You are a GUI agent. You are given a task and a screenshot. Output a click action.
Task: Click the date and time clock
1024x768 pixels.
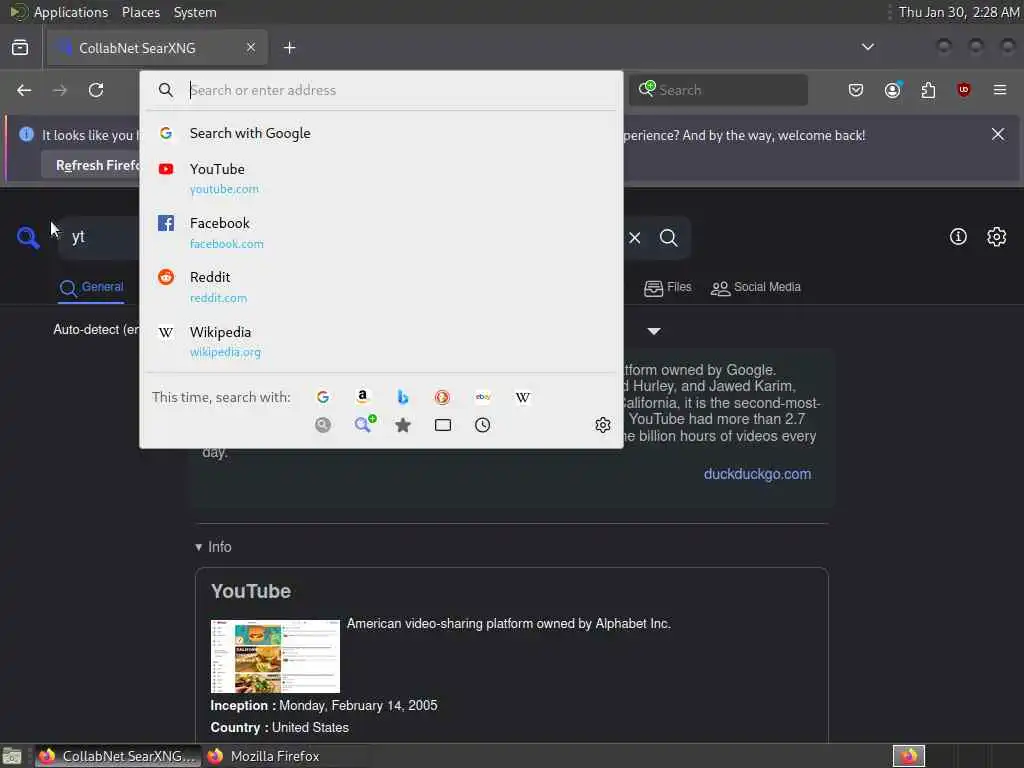959,12
